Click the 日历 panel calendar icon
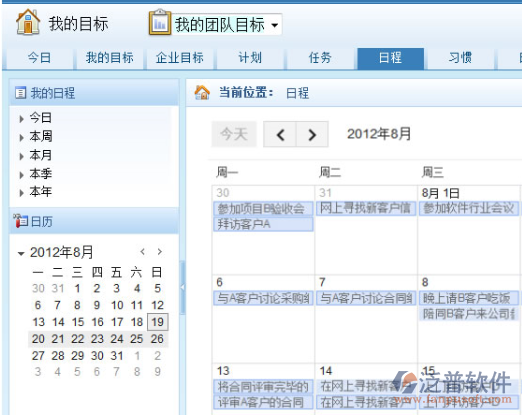 point(20,221)
